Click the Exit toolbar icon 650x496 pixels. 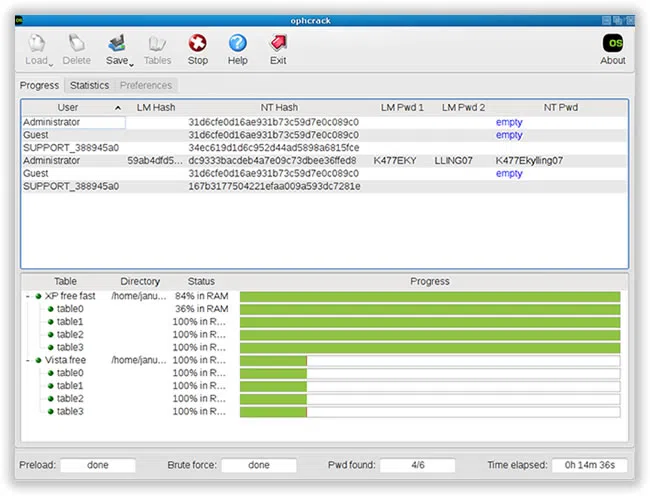pyautogui.click(x=278, y=44)
